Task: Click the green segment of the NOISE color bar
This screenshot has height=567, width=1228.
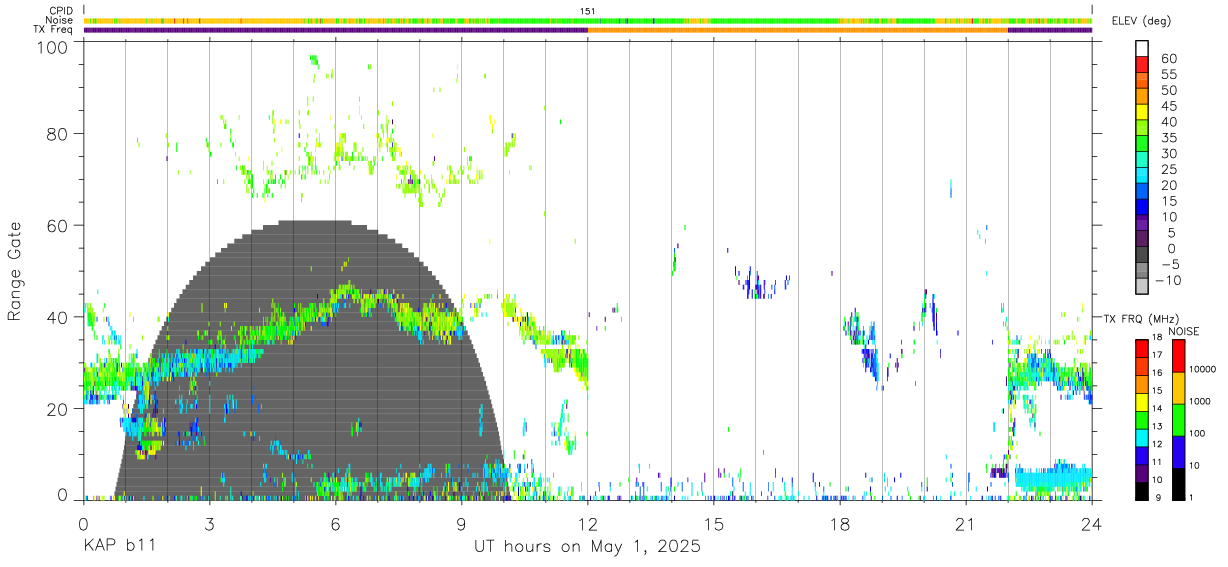Action: 1178,419
